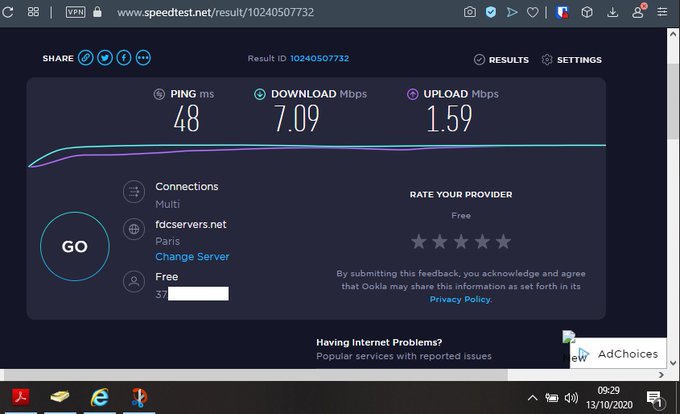Click the horizontal scrollbar thumb
This screenshot has height=414, width=680.
tap(256, 375)
